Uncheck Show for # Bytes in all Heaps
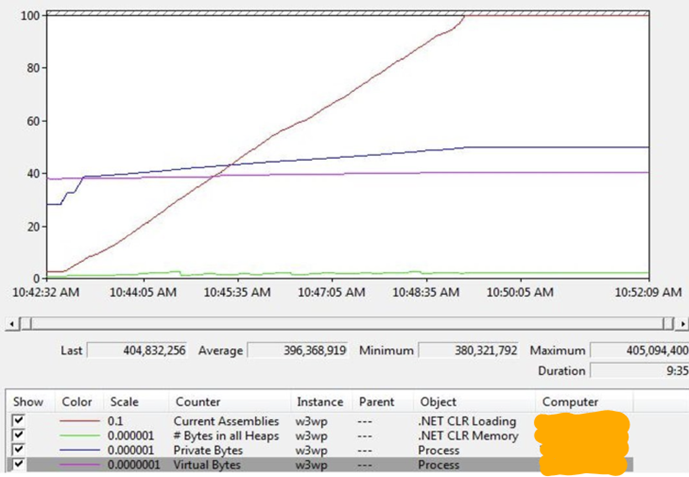689x477 pixels. [x=18, y=435]
